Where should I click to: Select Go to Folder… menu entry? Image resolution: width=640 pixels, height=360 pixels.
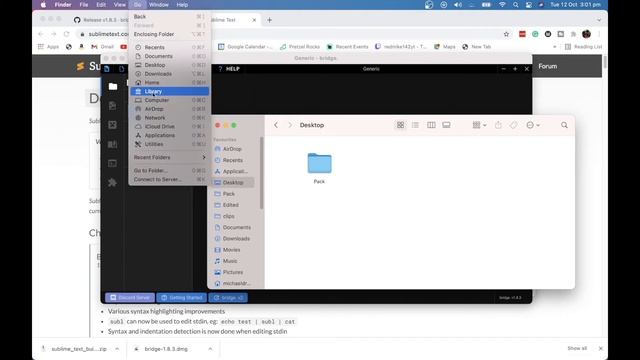click(169, 171)
